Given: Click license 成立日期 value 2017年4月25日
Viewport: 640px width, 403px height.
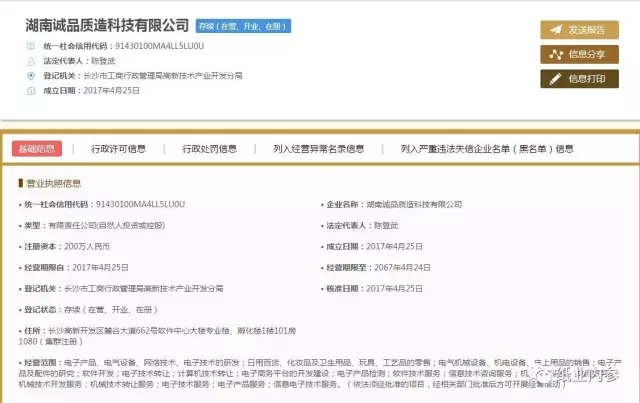Looking at the screenshot, I should (394, 247).
